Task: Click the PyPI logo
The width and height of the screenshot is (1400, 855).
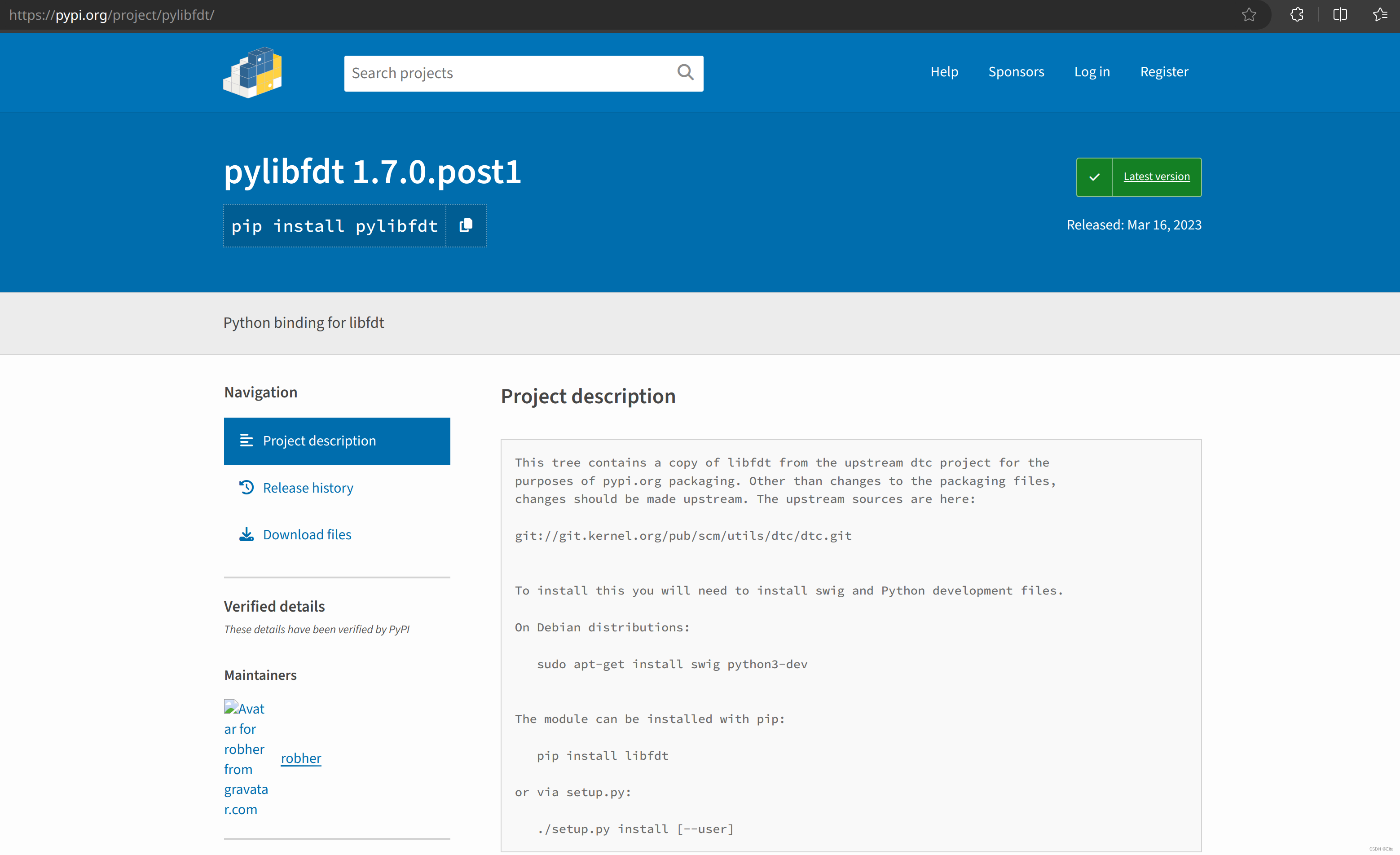Action: [x=252, y=72]
